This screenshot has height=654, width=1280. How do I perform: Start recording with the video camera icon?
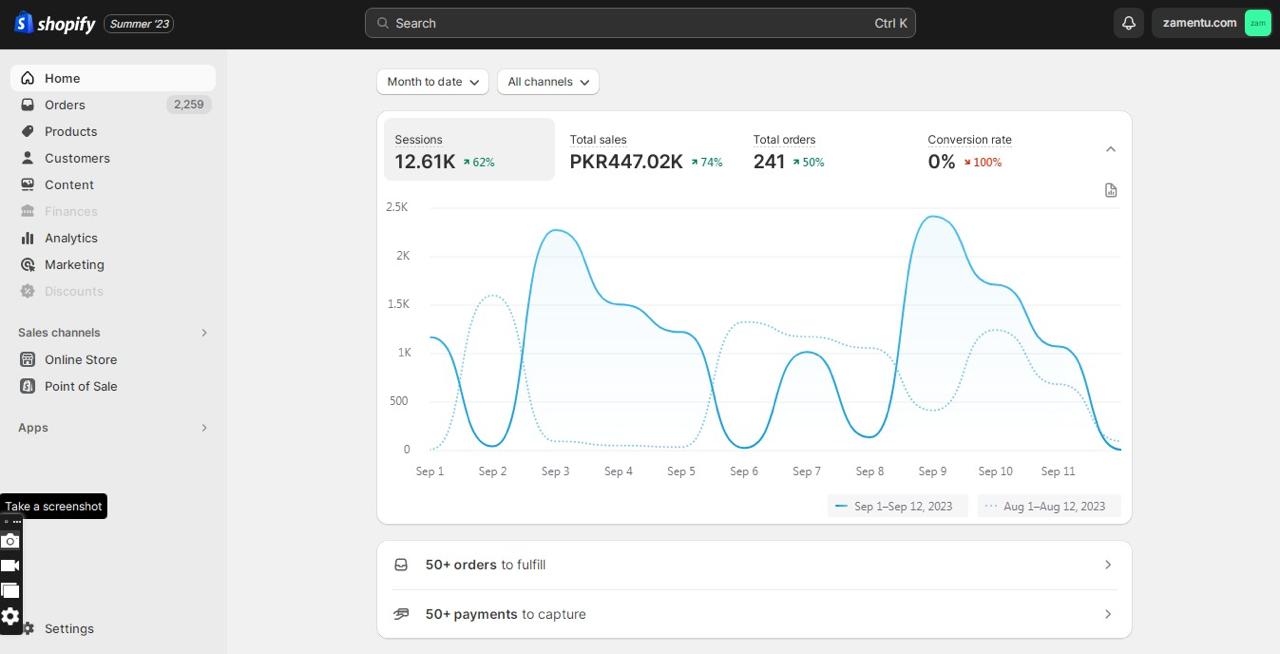[x=10, y=566]
